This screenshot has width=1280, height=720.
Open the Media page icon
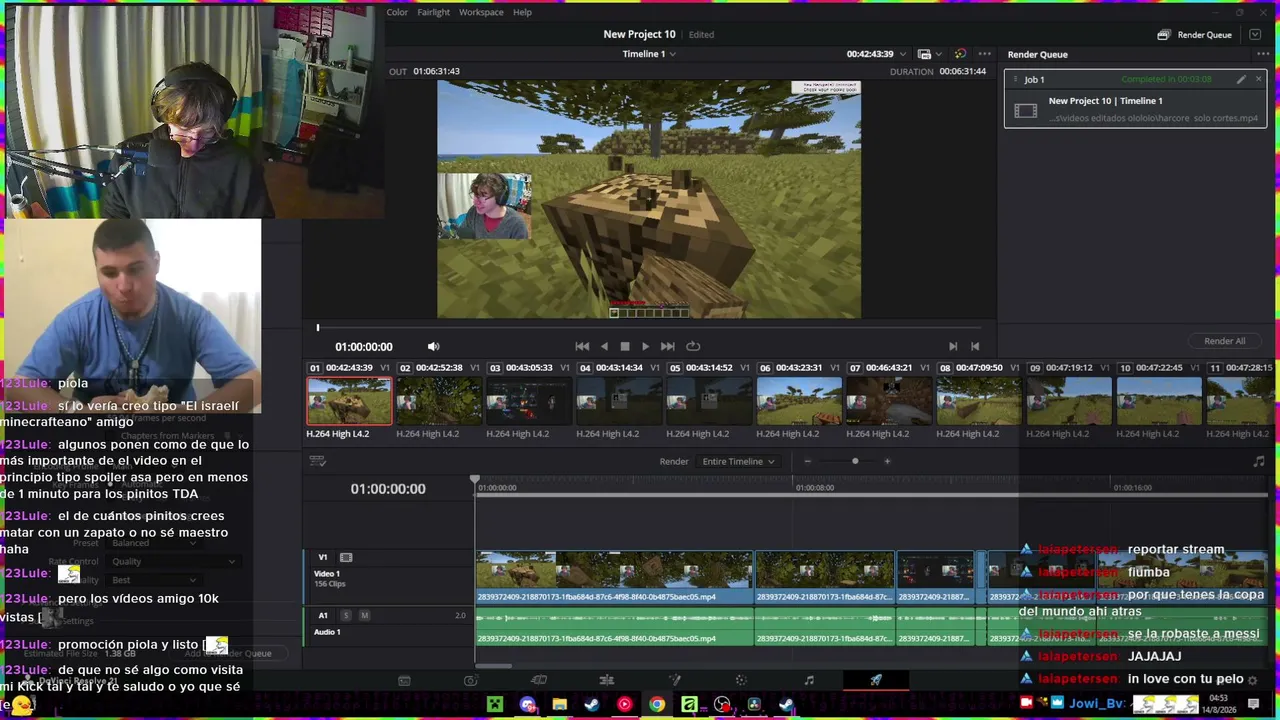click(x=404, y=680)
